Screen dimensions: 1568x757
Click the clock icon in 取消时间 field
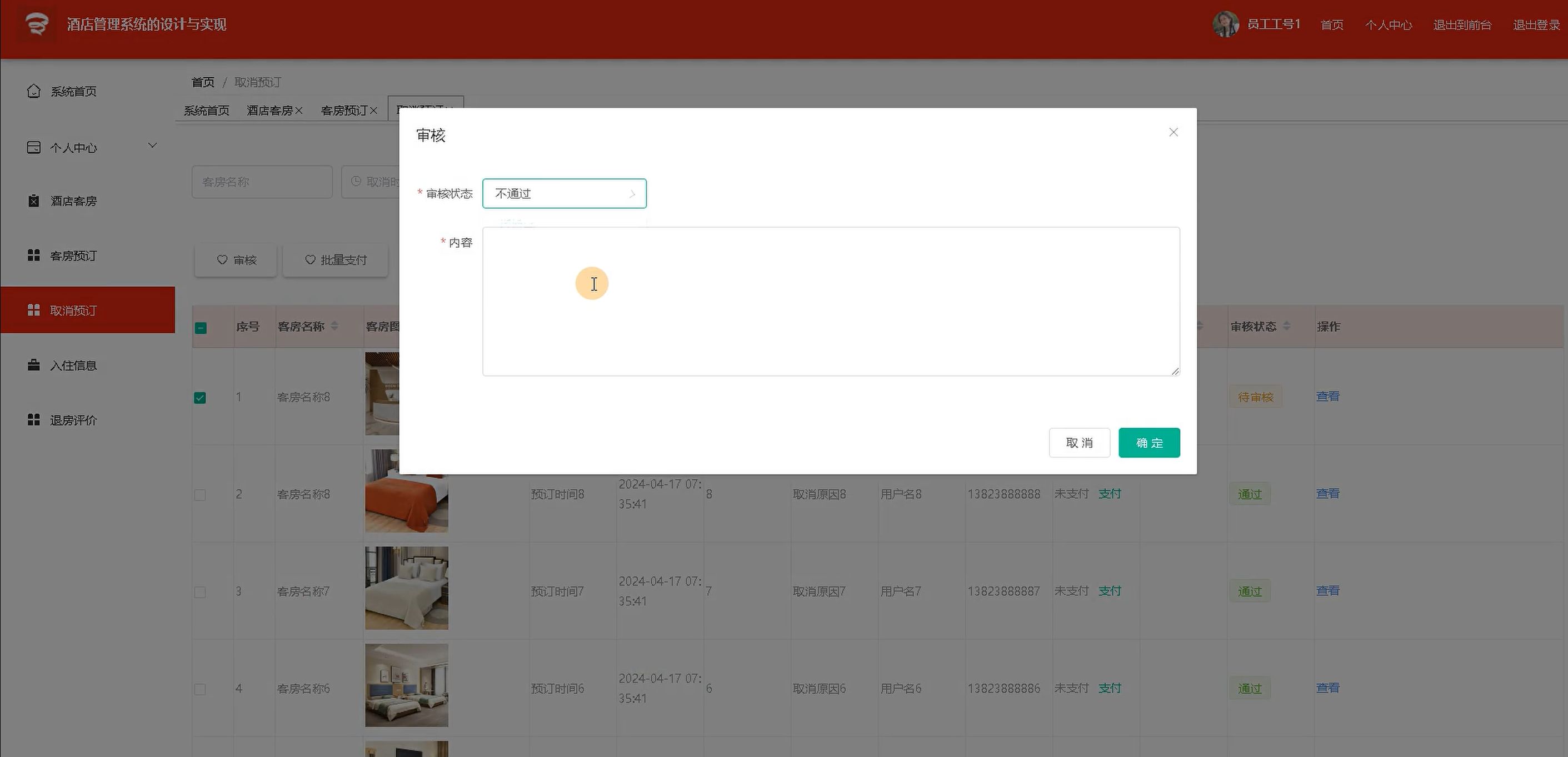pyautogui.click(x=356, y=182)
